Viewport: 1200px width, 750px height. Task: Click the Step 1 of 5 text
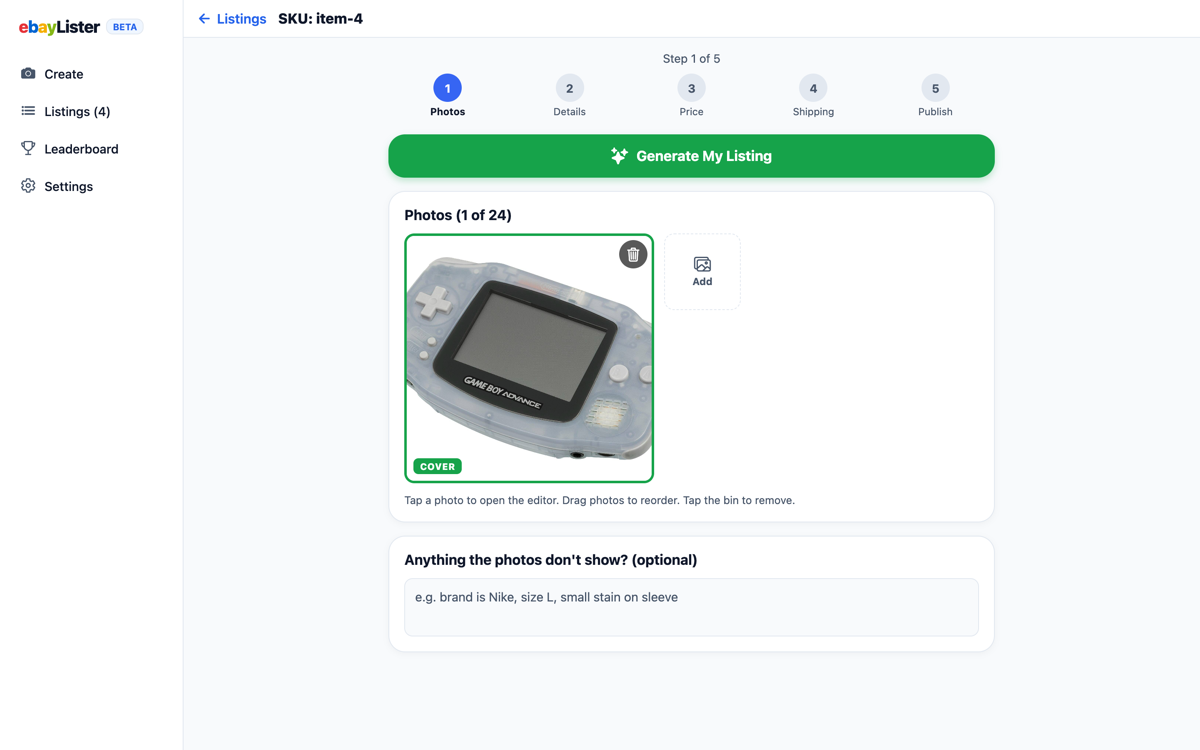pos(691,59)
